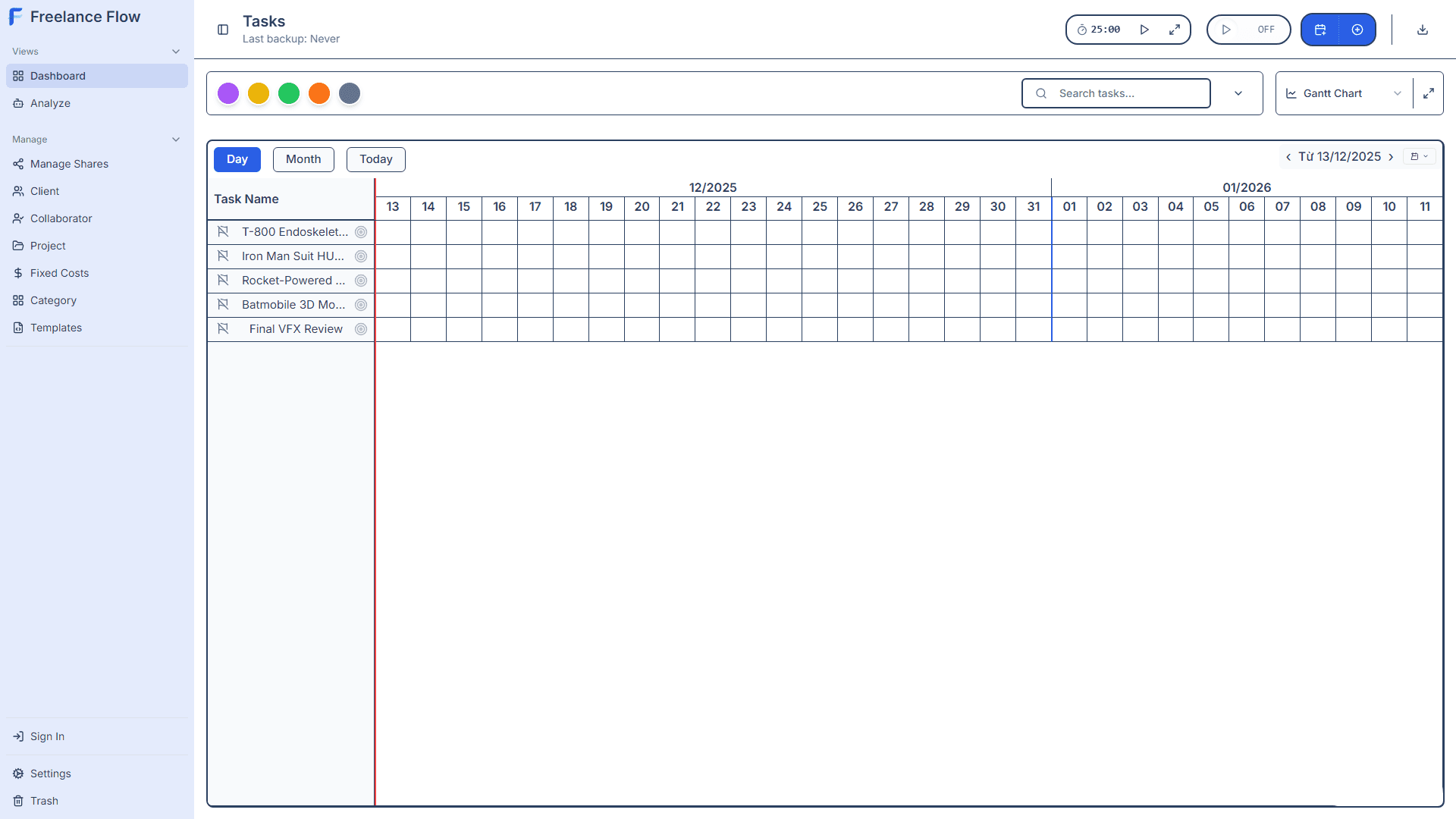Open Rocket-Powered ... task row

click(x=293, y=281)
